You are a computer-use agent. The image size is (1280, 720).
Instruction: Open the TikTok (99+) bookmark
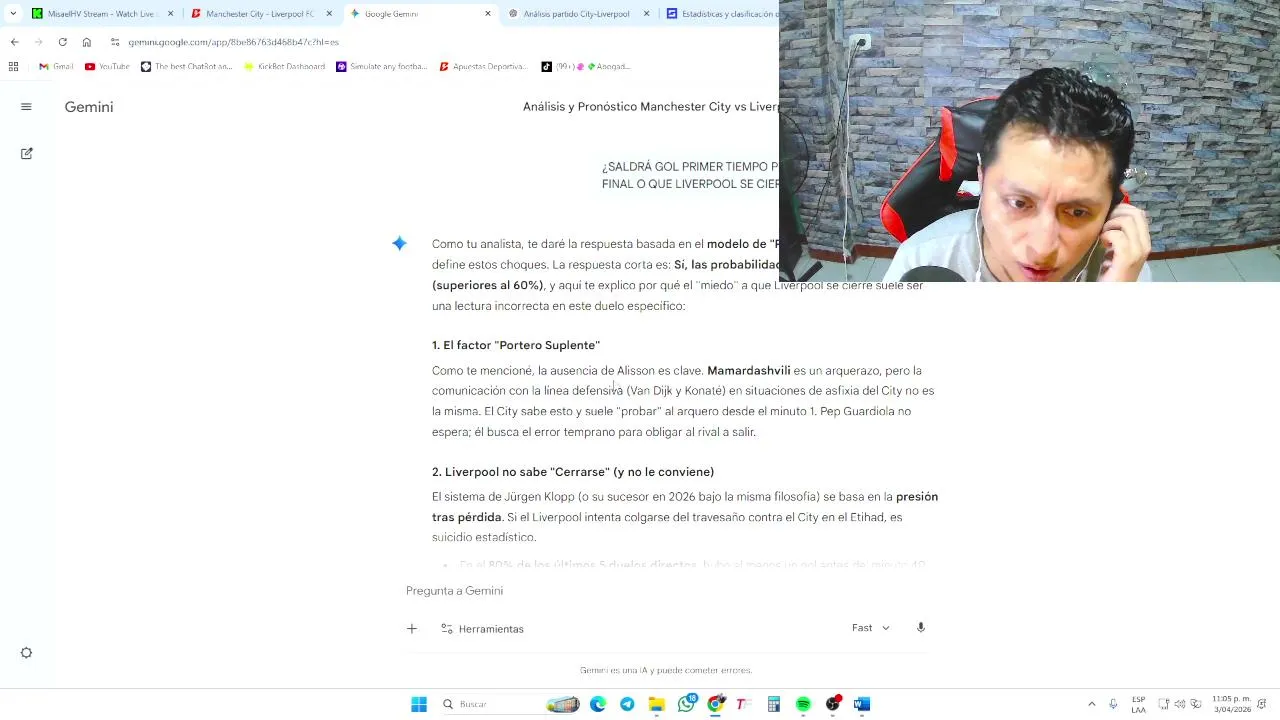(585, 67)
